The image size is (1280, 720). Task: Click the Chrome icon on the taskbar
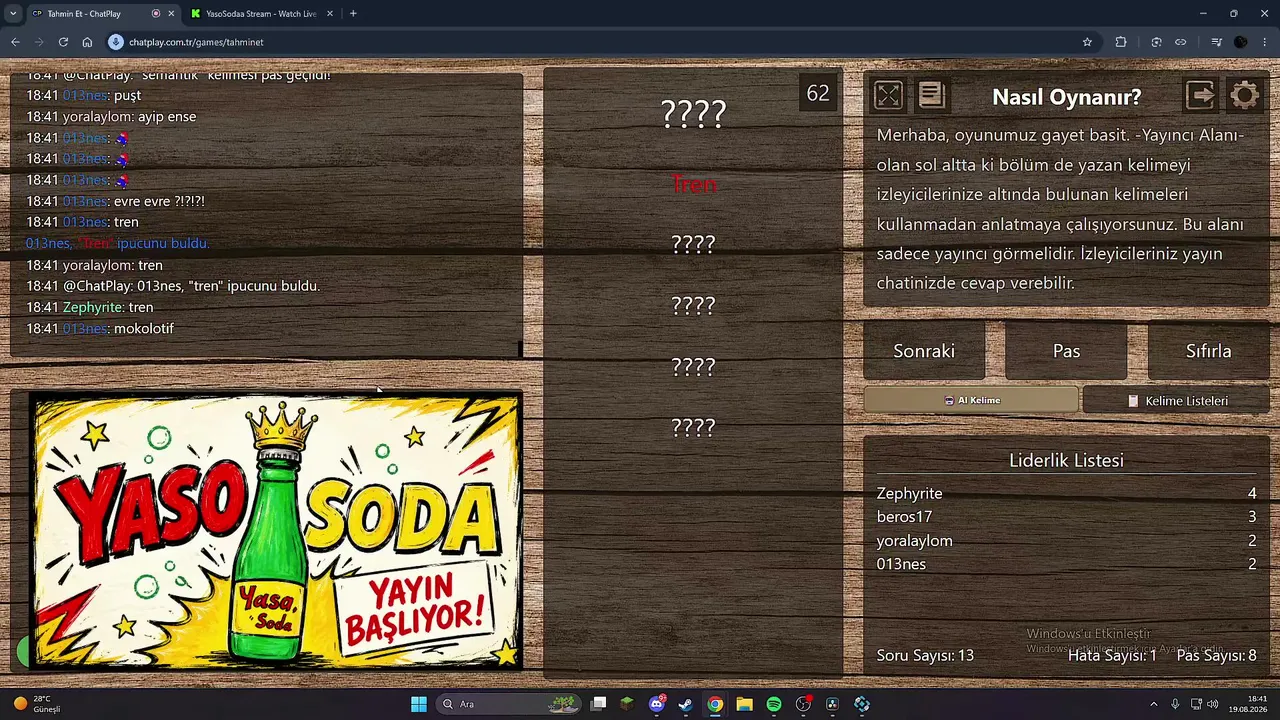(715, 704)
